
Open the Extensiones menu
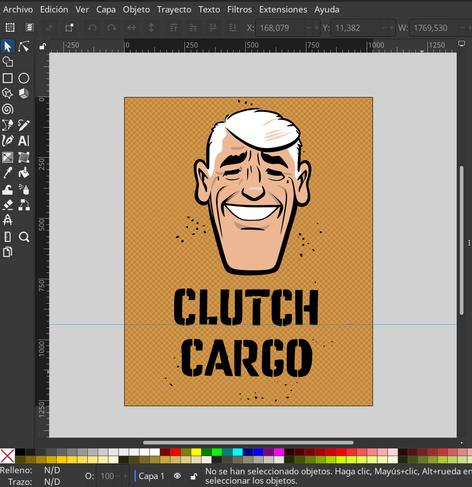[283, 9]
